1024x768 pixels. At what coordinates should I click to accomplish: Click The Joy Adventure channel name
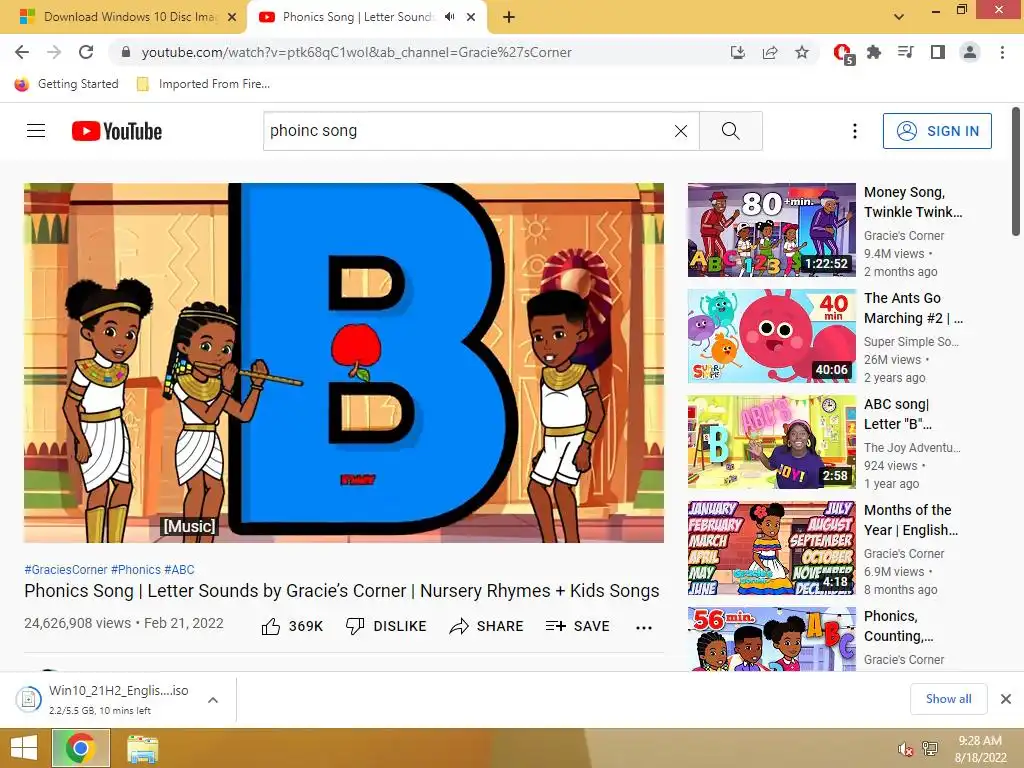(912, 447)
